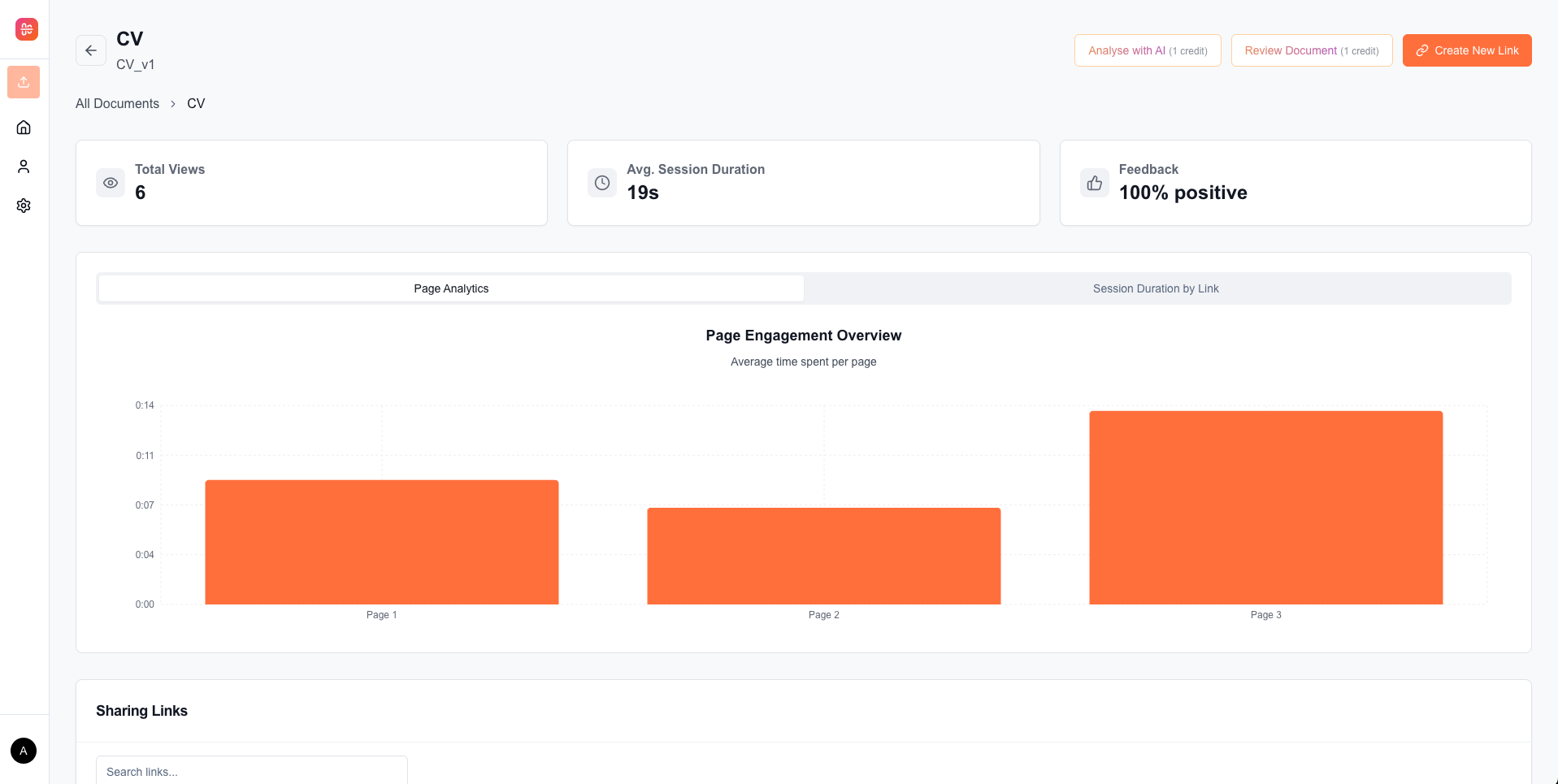Click the back arrow next to CV
The image size is (1558, 784).
[x=91, y=50]
